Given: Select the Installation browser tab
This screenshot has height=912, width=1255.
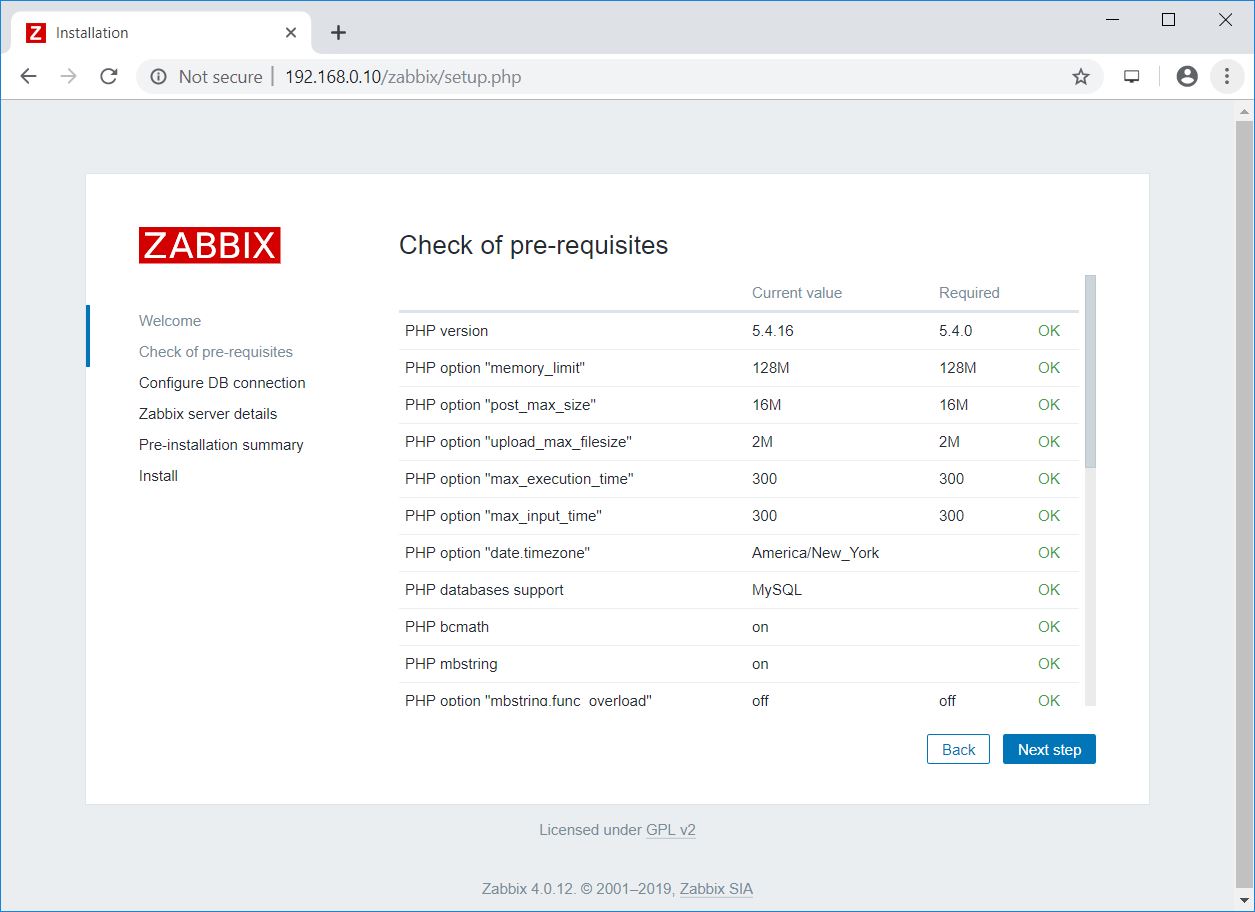Looking at the screenshot, I should pyautogui.click(x=150, y=33).
